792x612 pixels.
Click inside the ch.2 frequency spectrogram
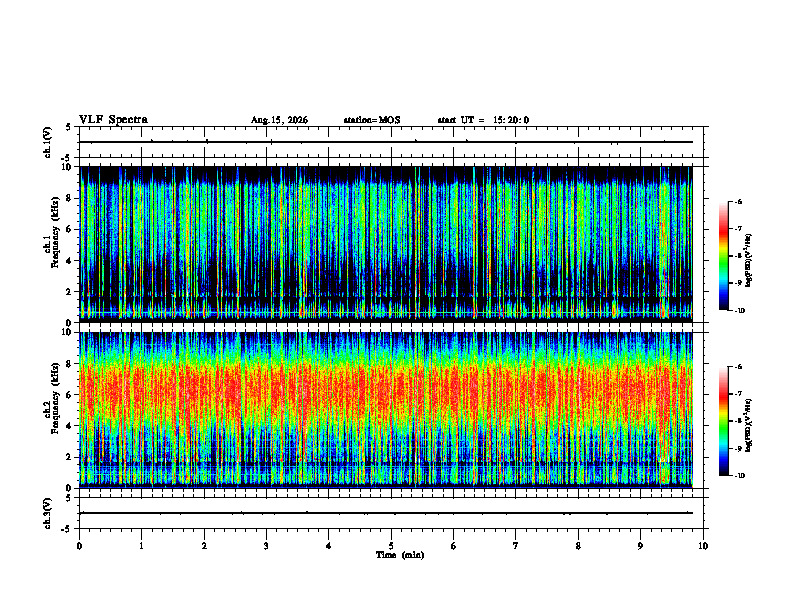pyautogui.click(x=386, y=410)
